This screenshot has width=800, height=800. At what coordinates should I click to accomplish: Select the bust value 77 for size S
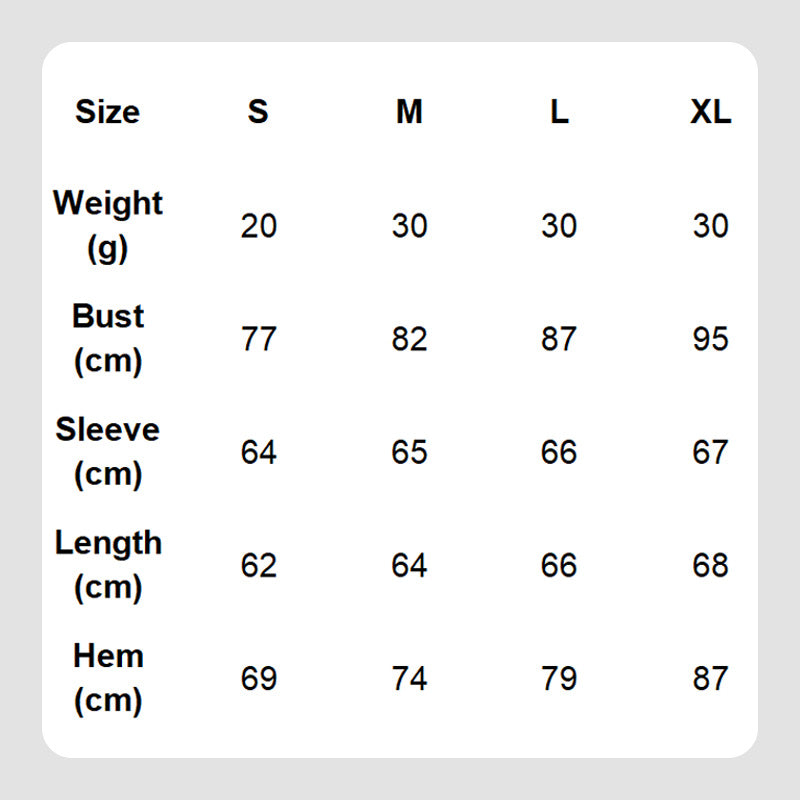point(258,339)
